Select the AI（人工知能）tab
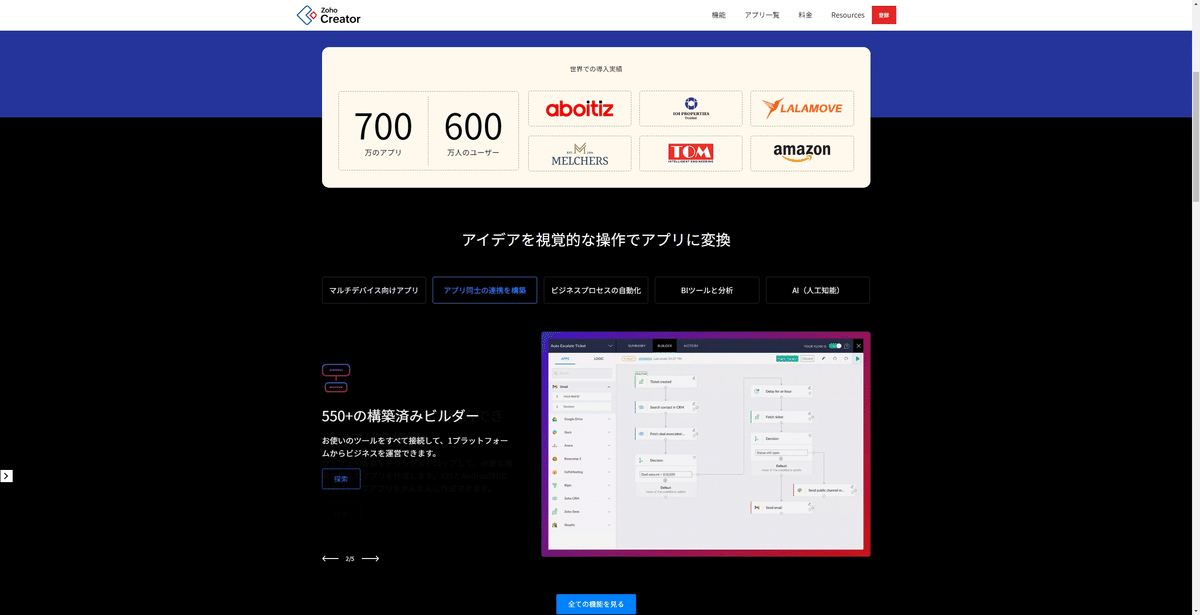1200x615 pixels. [x=818, y=290]
